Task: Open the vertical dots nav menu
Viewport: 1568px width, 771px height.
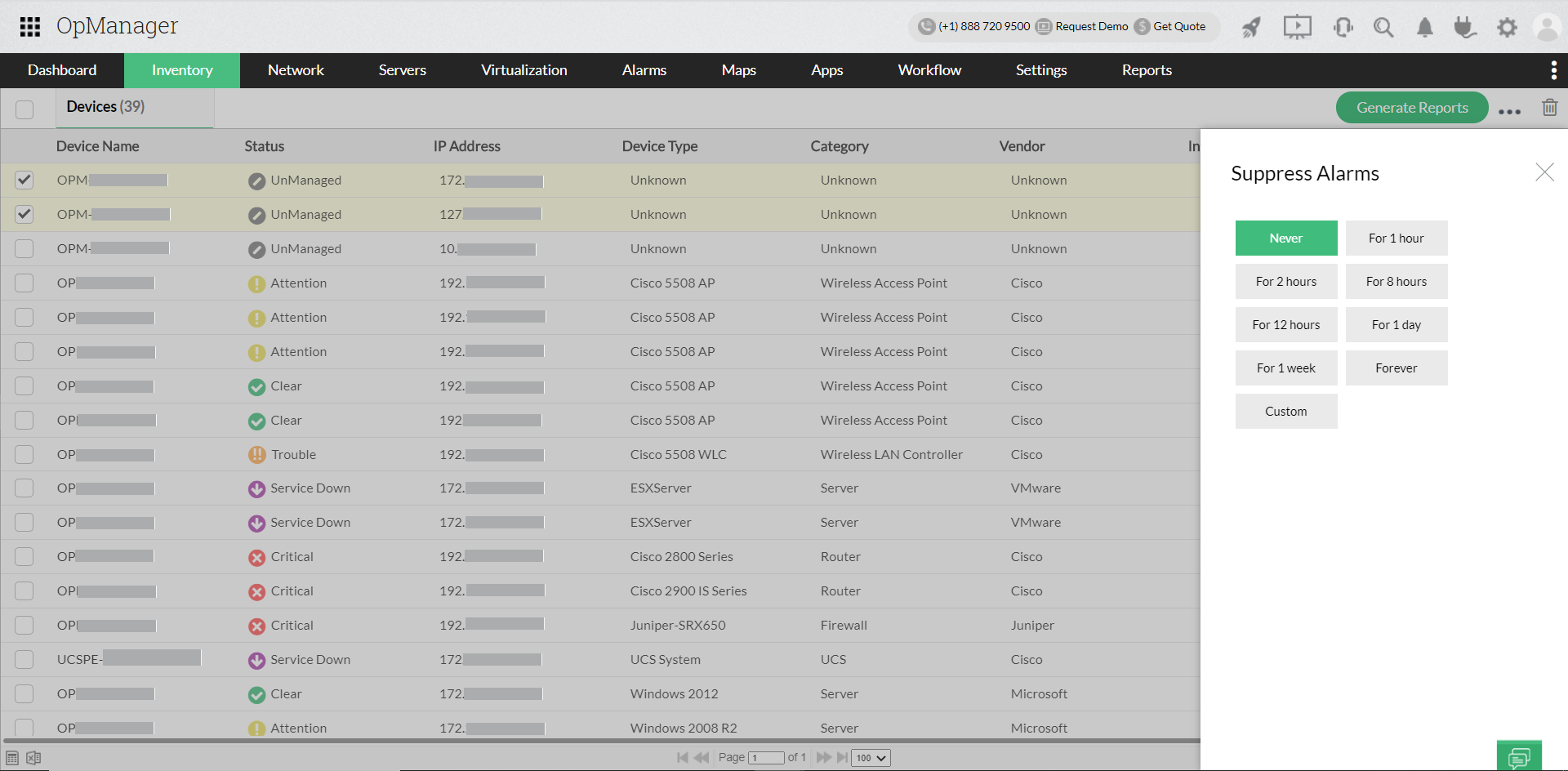Action: pyautogui.click(x=1553, y=70)
